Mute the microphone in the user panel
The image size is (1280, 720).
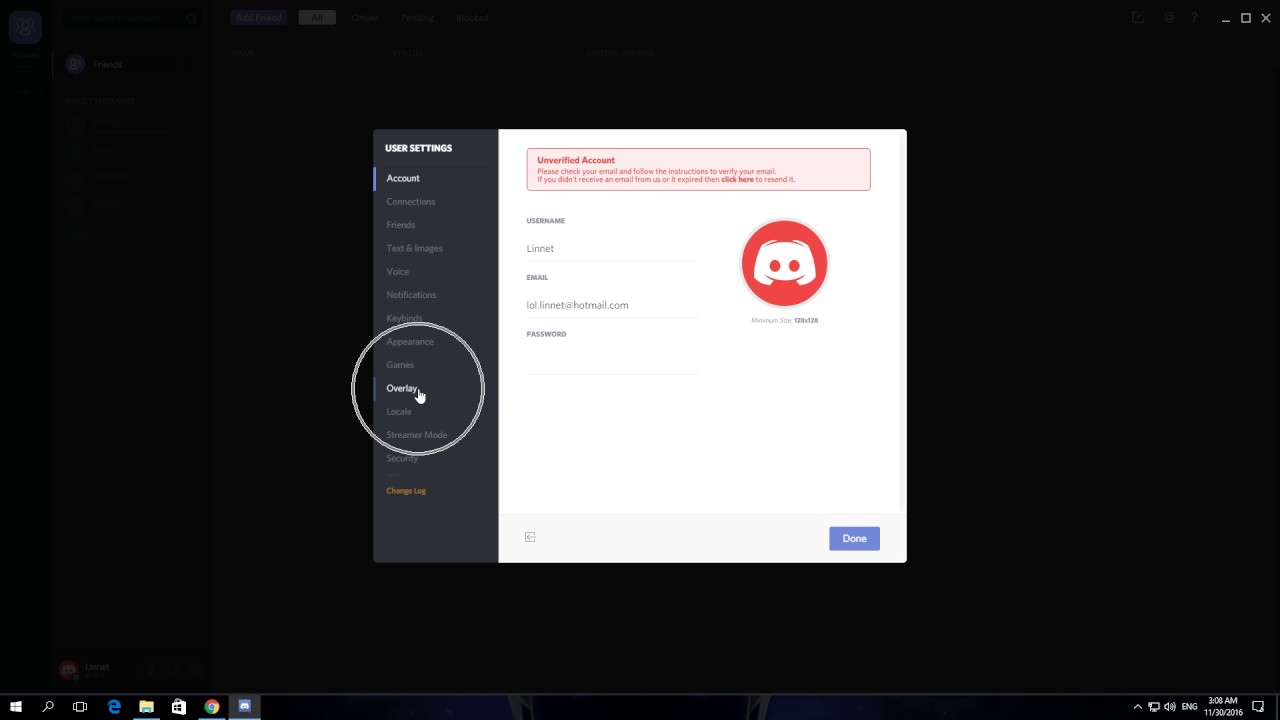pos(150,670)
